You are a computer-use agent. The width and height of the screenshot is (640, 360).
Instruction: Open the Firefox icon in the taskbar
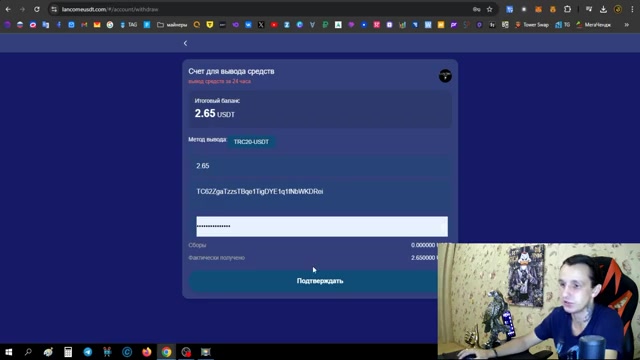(x=147, y=352)
